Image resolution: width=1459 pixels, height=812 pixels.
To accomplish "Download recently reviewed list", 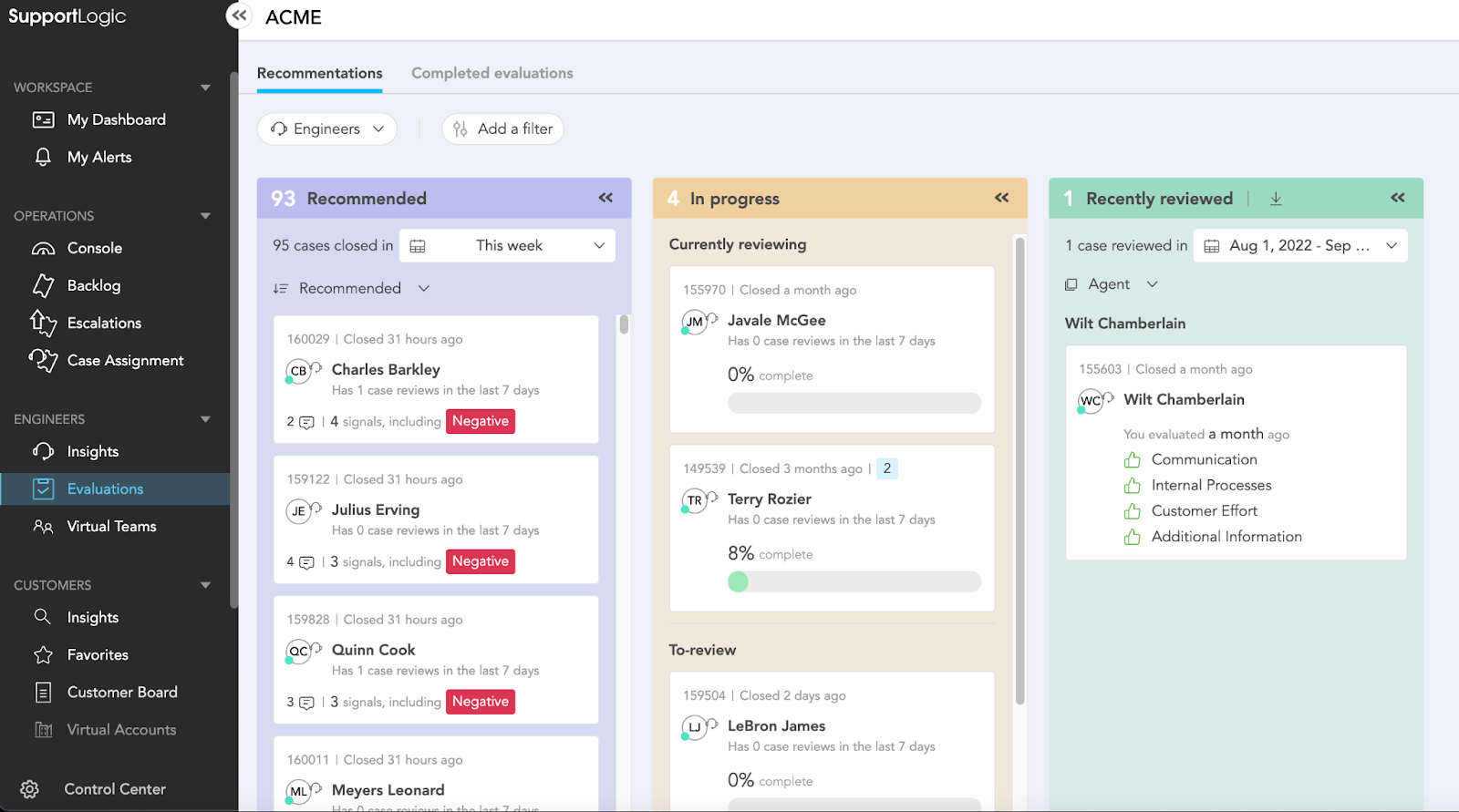I will click(1276, 199).
